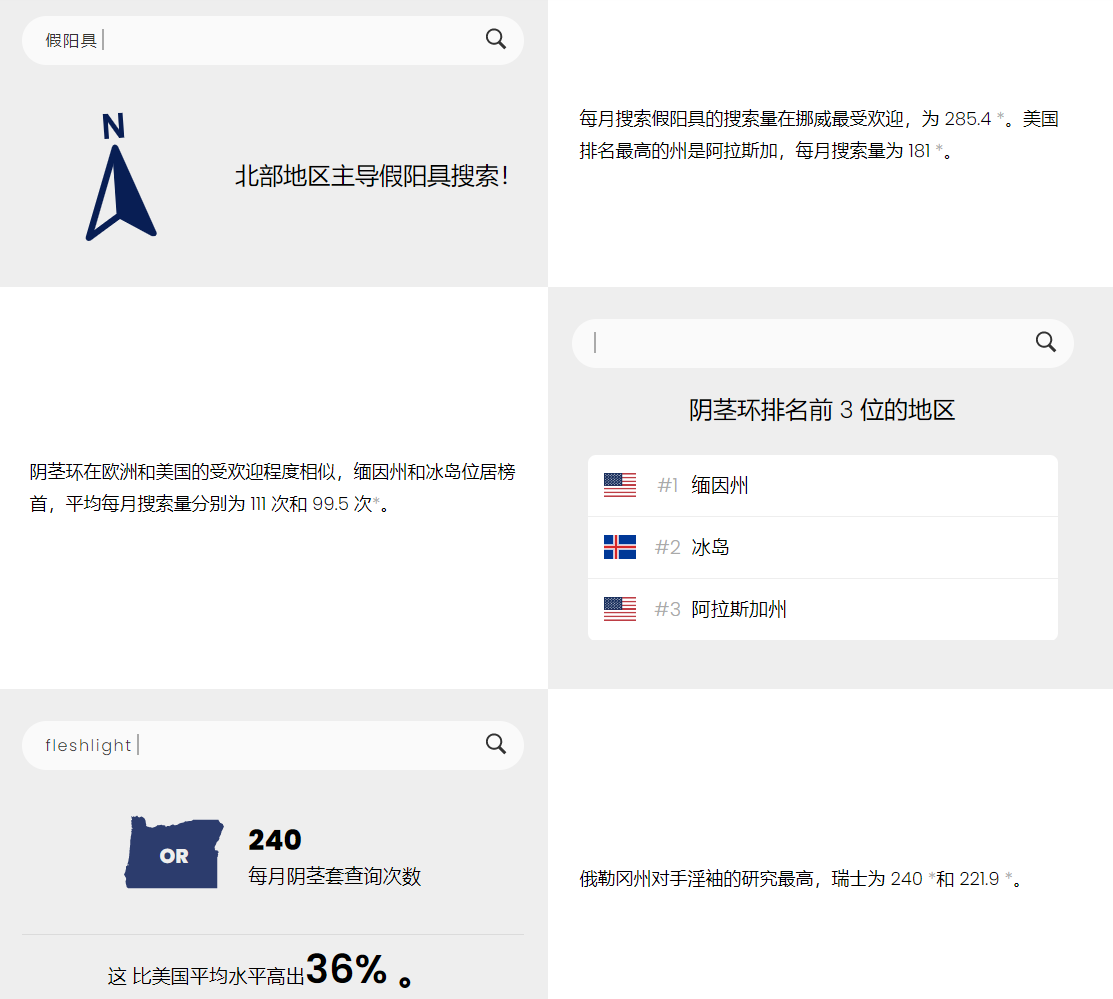Image resolution: width=1113 pixels, height=999 pixels.
Task: Click the paragraph about 缅因州和冰岛位居榜首
Action: (x=273, y=487)
